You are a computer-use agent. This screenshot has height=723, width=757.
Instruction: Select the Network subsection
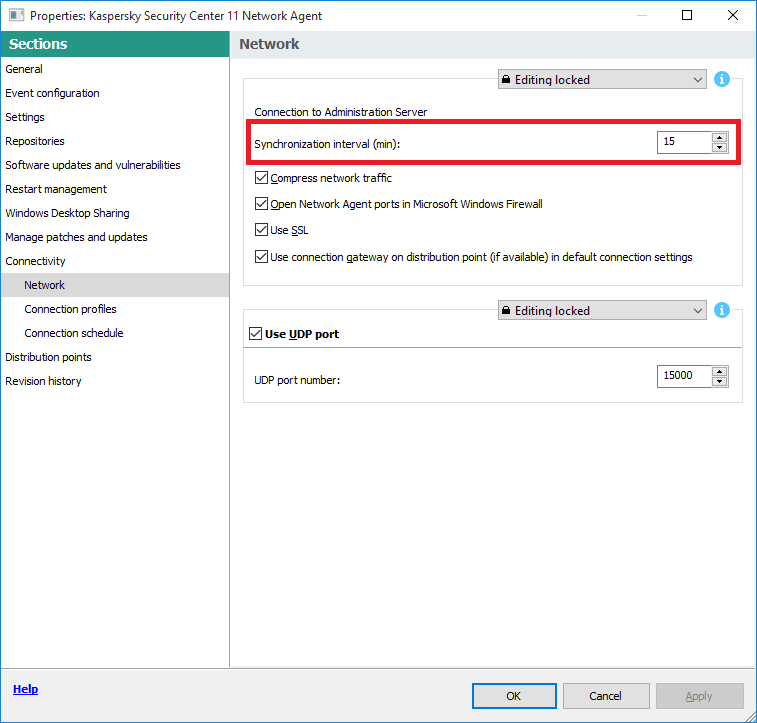tap(115, 285)
